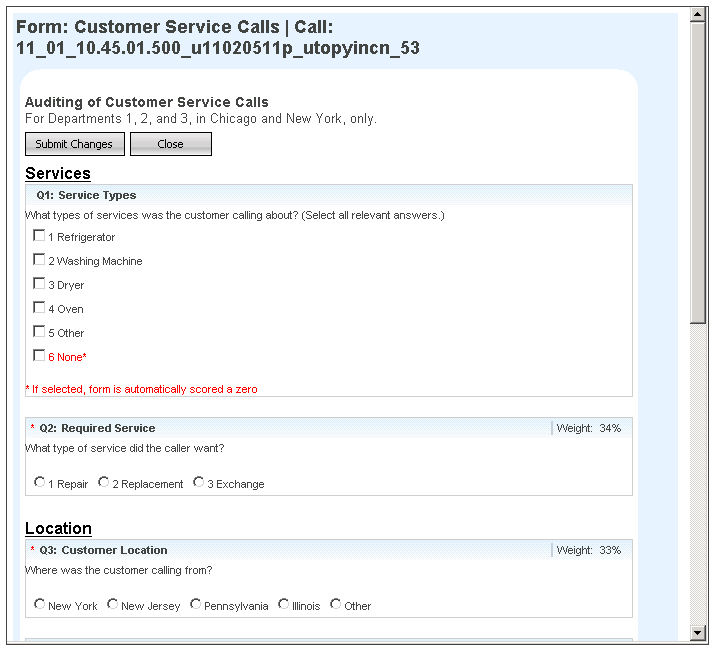713x653 pixels.
Task: Choose New Jersey location option
Action: pos(113,605)
